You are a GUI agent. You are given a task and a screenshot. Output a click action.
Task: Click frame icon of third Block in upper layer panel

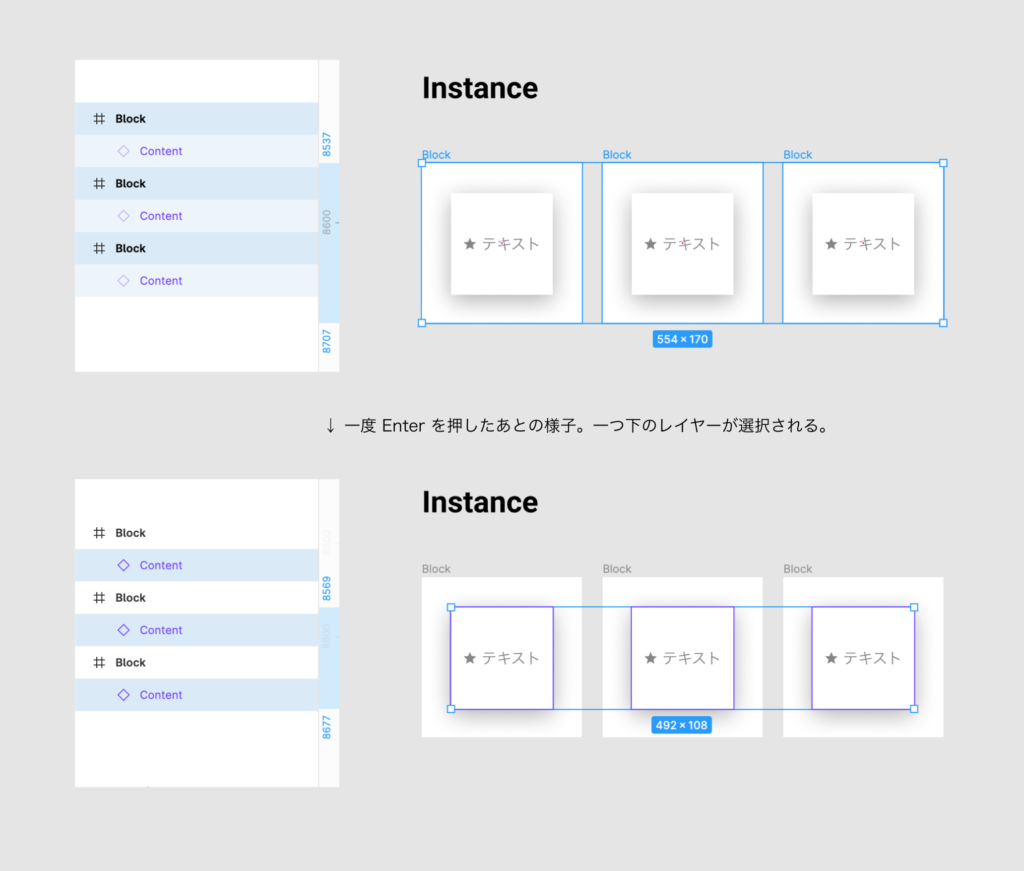99,248
